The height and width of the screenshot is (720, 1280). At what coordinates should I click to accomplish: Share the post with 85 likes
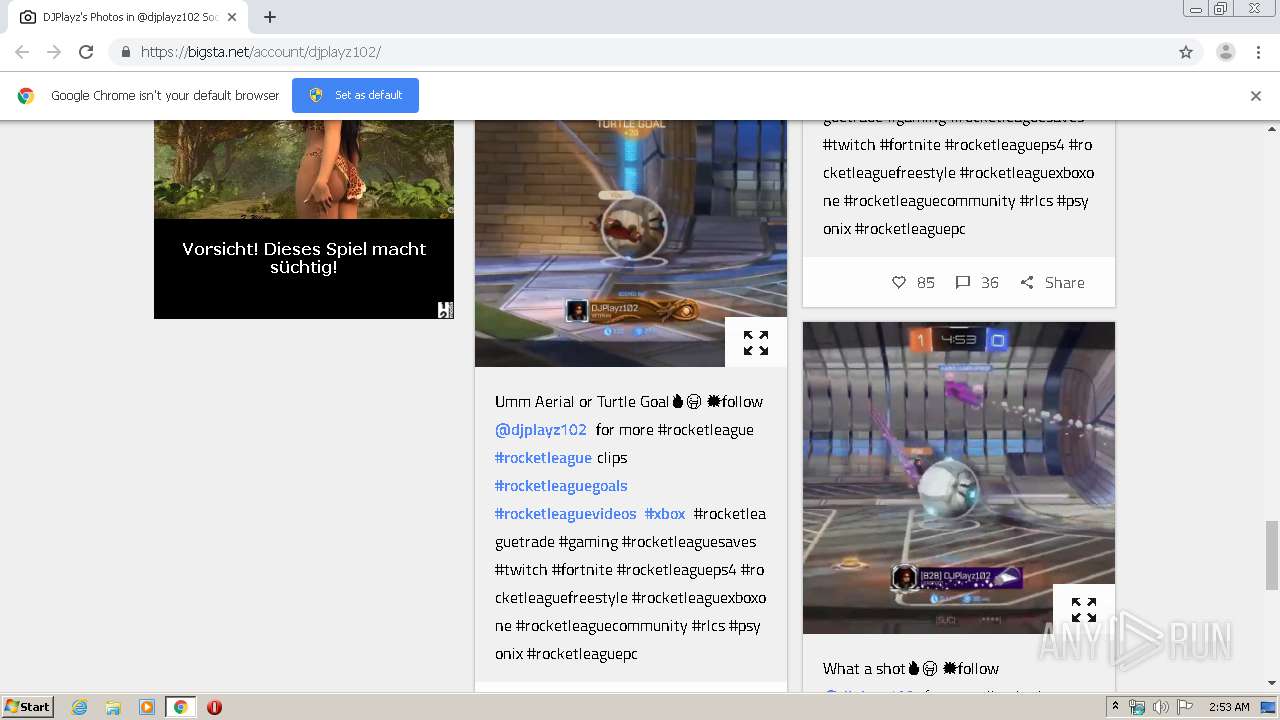1052,283
